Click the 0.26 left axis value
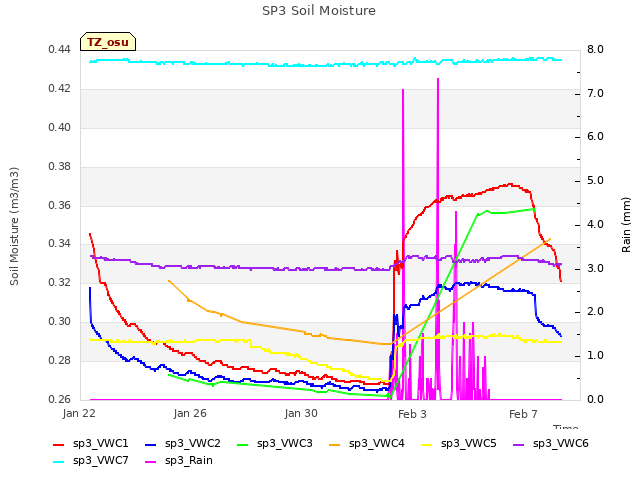The image size is (640, 480). (x=60, y=399)
